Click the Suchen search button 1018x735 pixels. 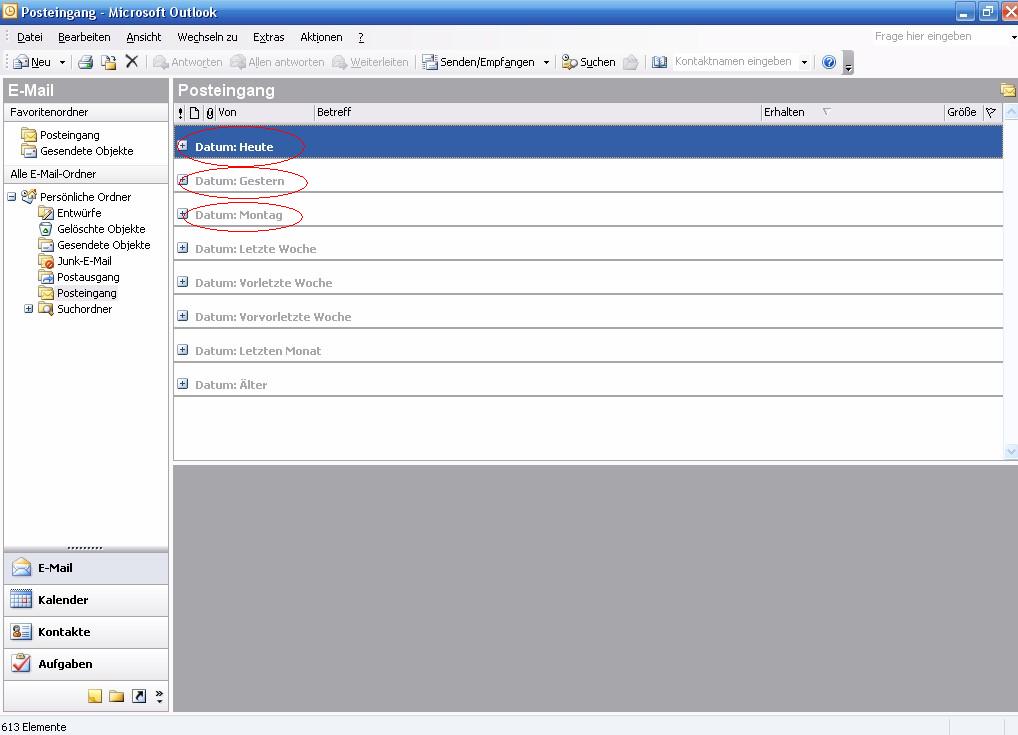coord(588,62)
